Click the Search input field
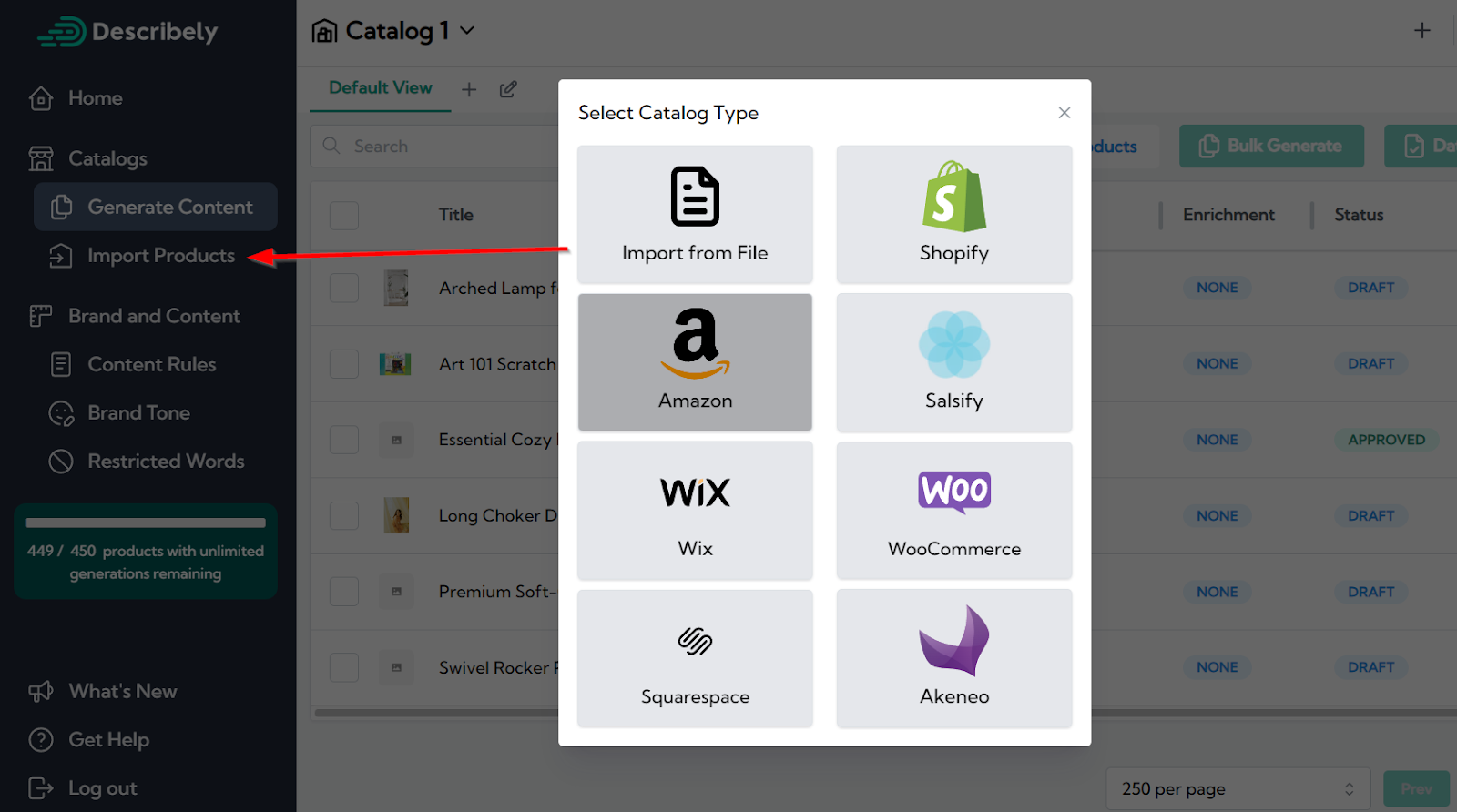1457x812 pixels. tap(435, 147)
